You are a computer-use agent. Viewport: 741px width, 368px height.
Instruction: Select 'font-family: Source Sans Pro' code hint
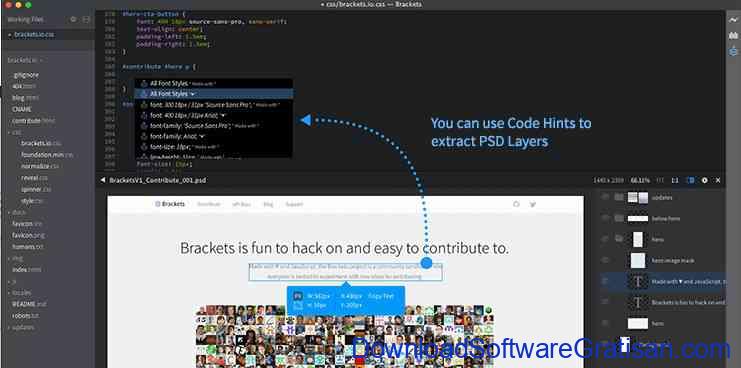(214, 126)
